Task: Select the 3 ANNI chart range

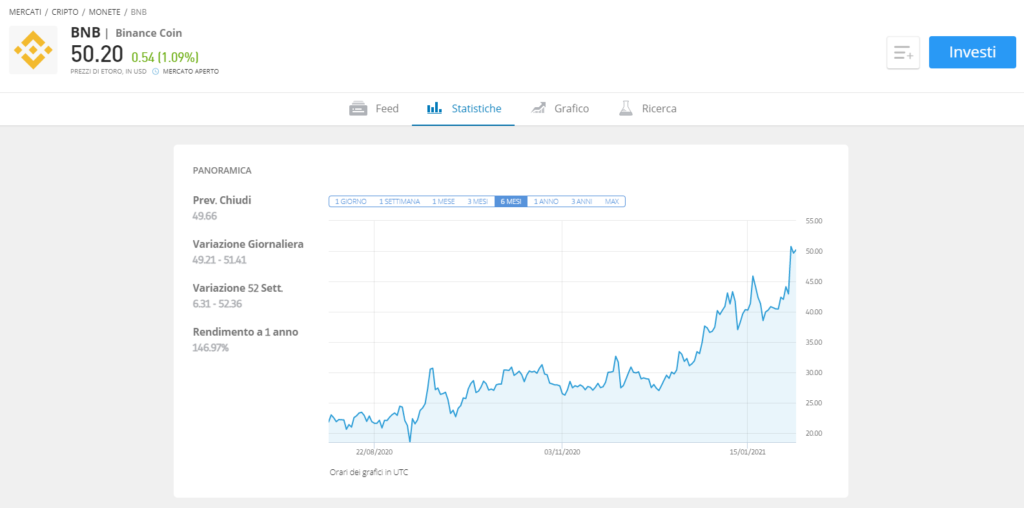Action: pos(581,202)
